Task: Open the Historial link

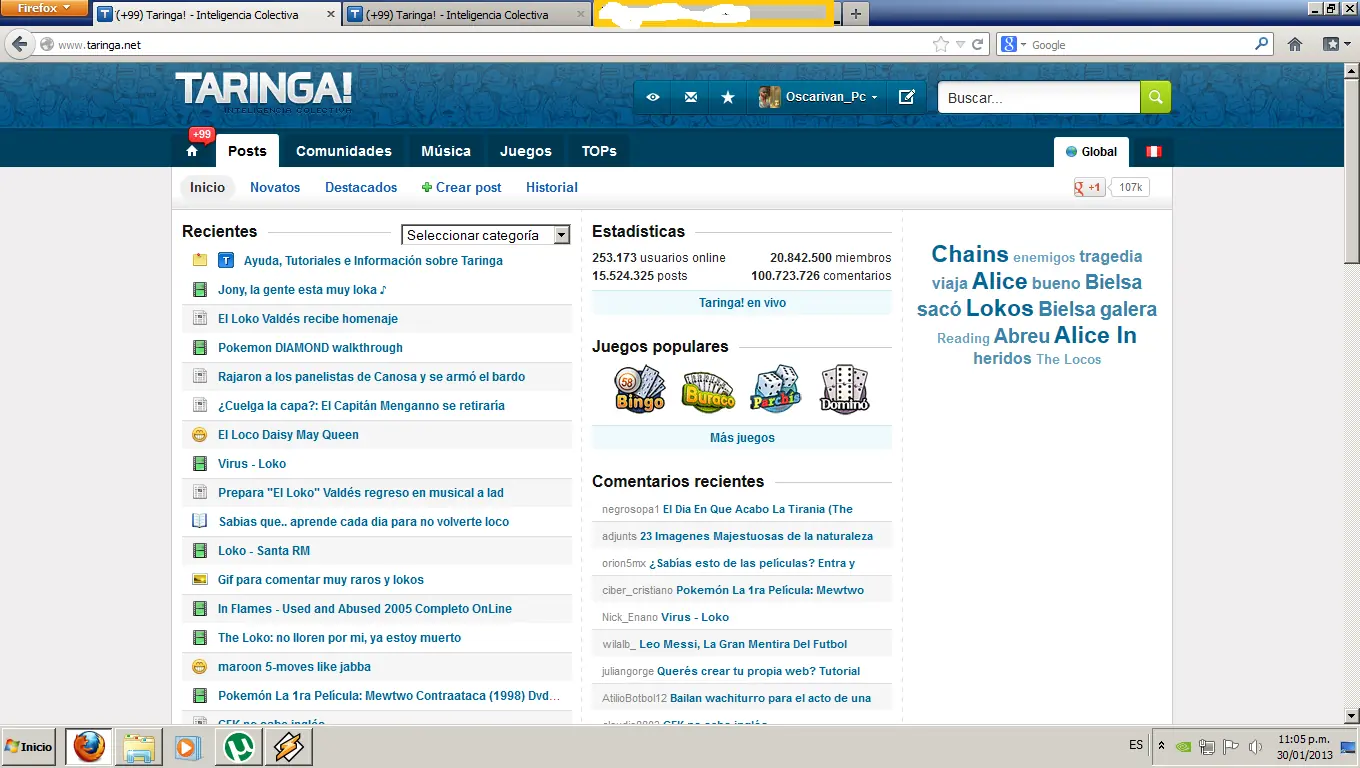Action: point(552,187)
